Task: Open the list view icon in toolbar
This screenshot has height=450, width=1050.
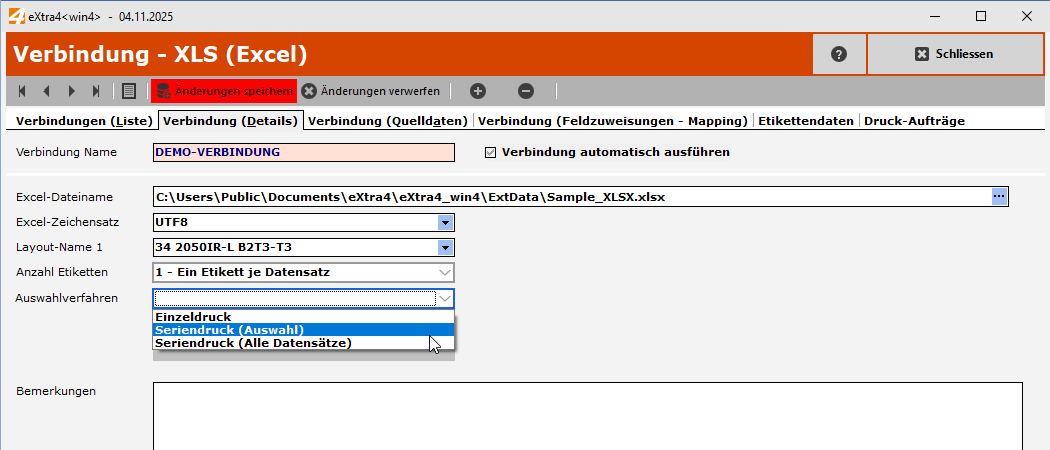Action: click(x=130, y=91)
